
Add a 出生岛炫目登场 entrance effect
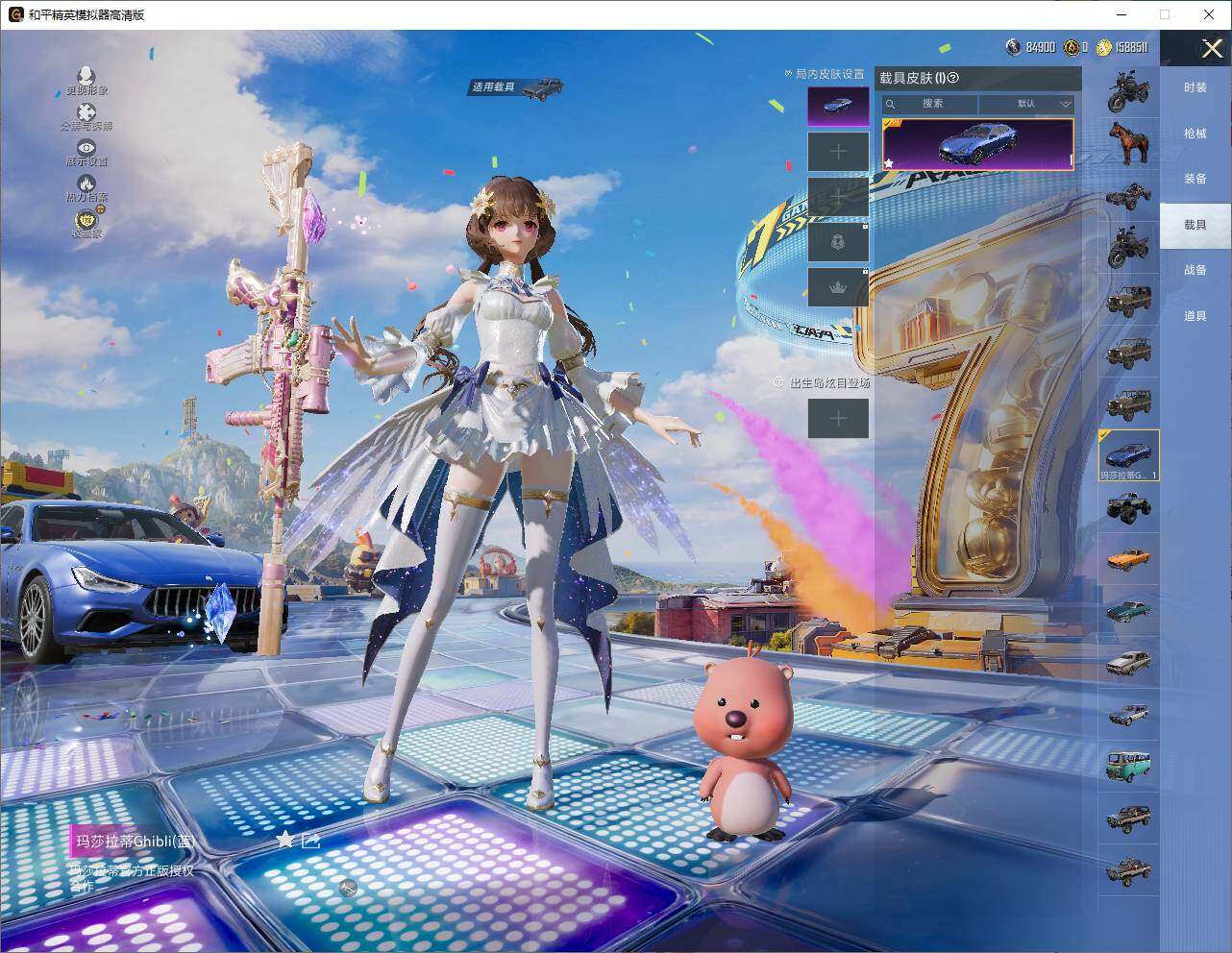tap(838, 418)
